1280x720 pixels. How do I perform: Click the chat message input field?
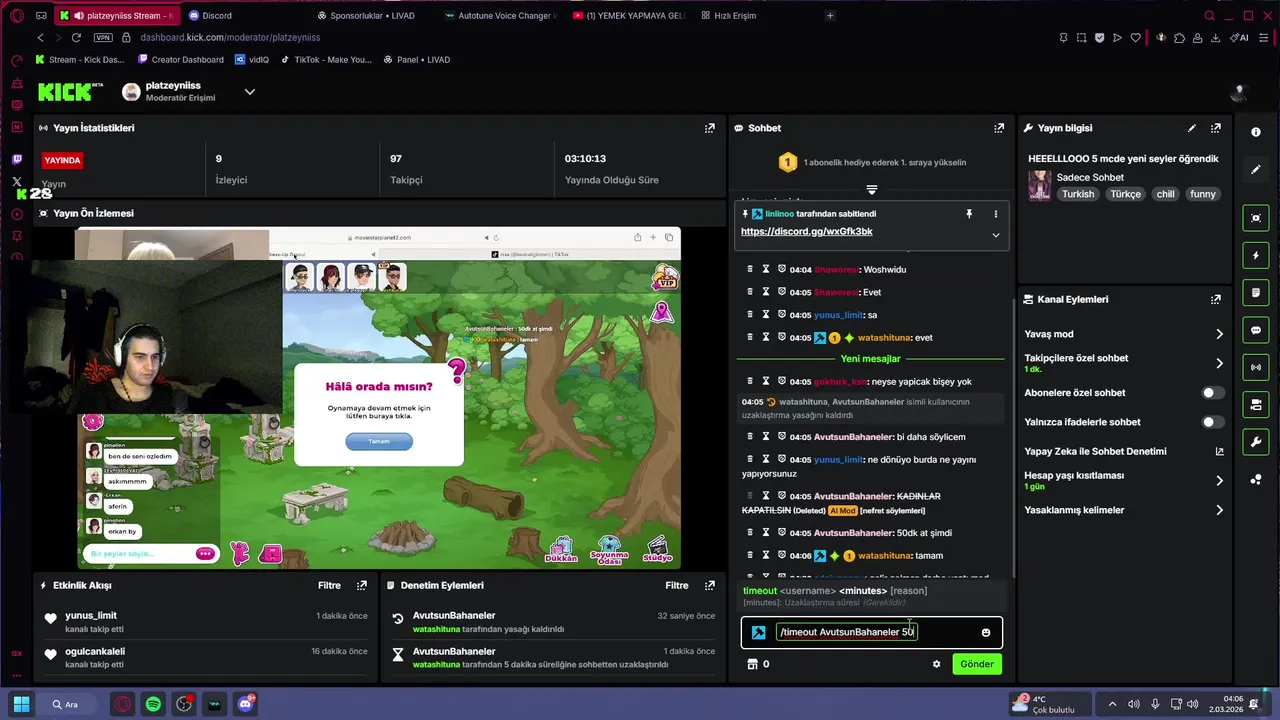point(872,632)
